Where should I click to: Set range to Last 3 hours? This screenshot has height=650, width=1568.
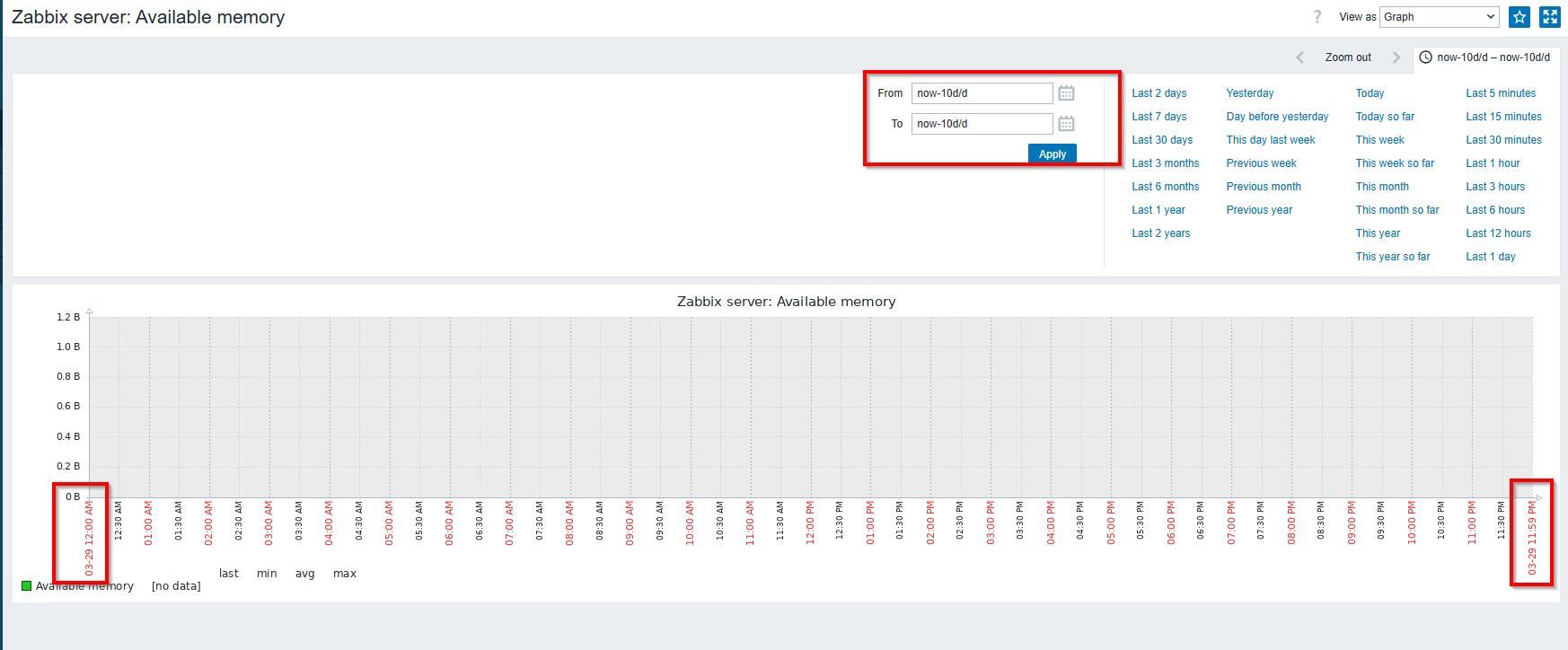tap(1496, 187)
